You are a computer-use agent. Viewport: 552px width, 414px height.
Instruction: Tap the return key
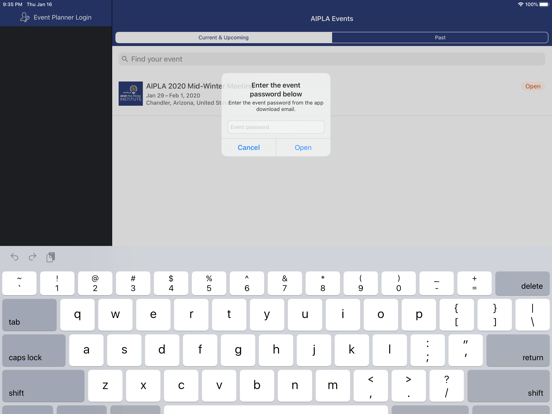tap(518, 350)
